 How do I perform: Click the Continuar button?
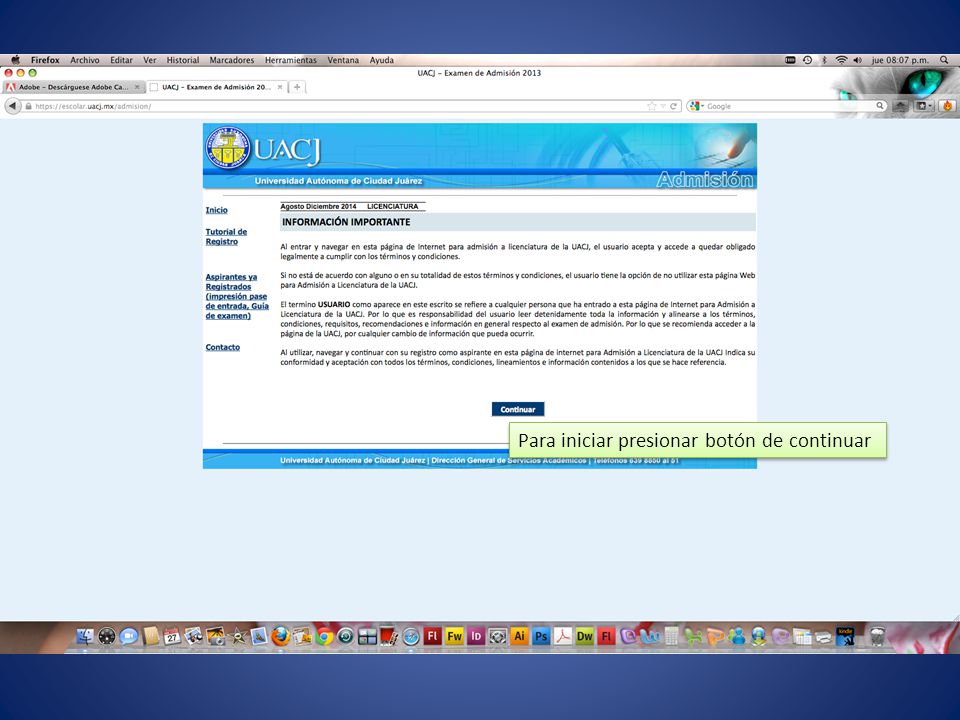[518, 409]
